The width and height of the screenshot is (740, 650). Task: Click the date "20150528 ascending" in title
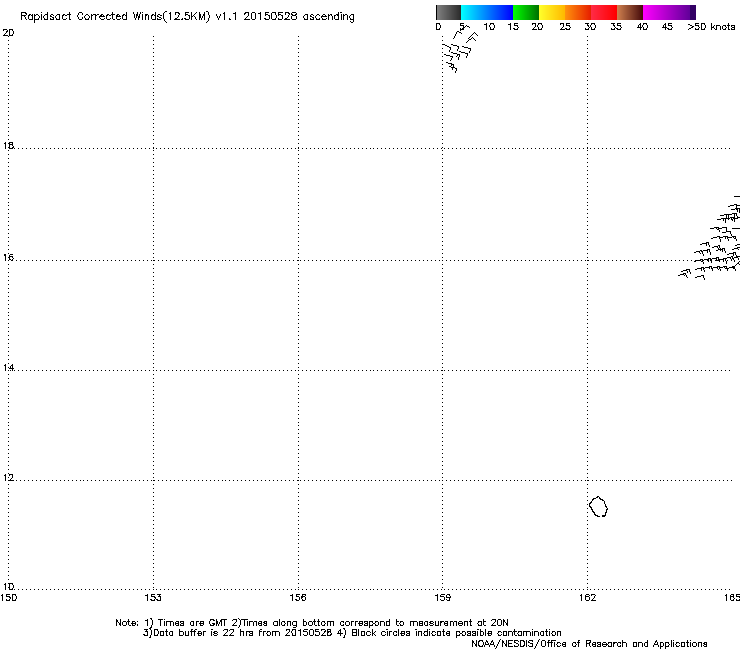(x=299, y=17)
